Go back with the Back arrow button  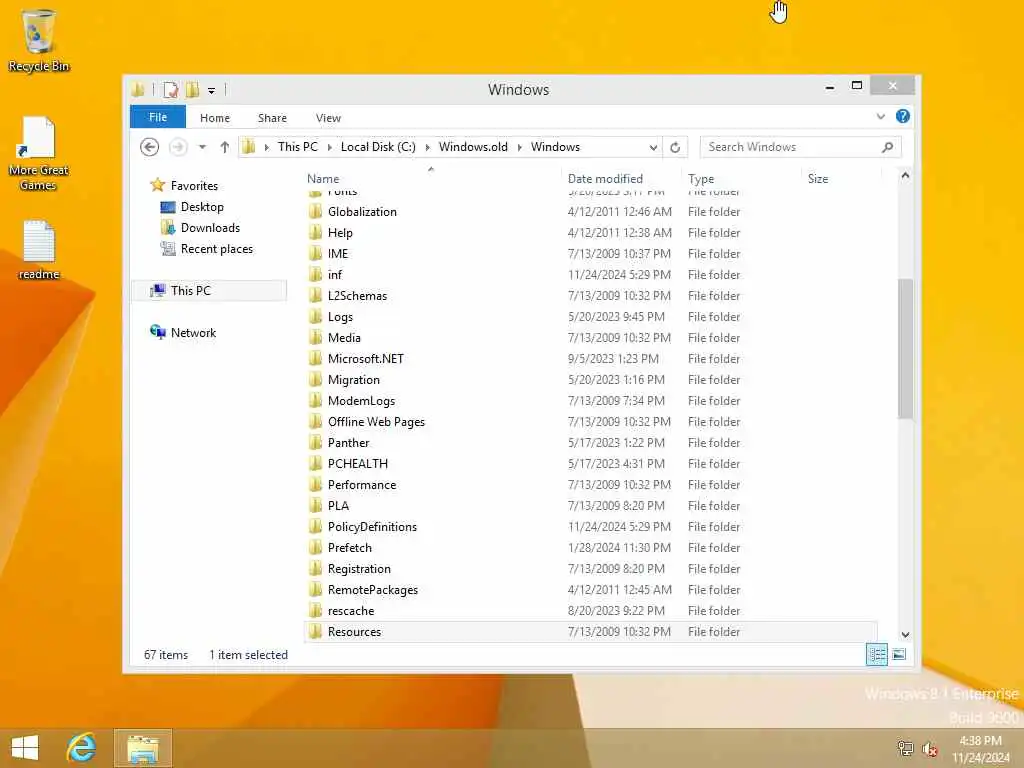(150, 147)
